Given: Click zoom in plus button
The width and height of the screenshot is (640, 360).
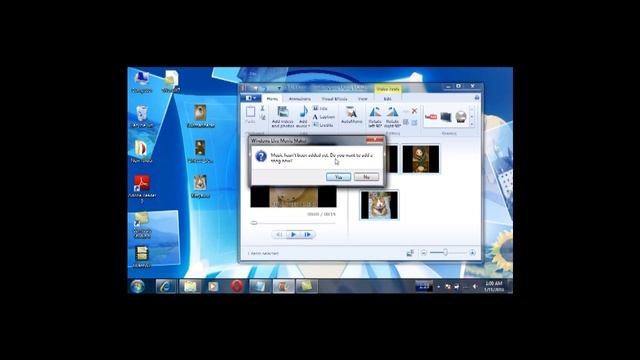Looking at the screenshot, I should 472,253.
